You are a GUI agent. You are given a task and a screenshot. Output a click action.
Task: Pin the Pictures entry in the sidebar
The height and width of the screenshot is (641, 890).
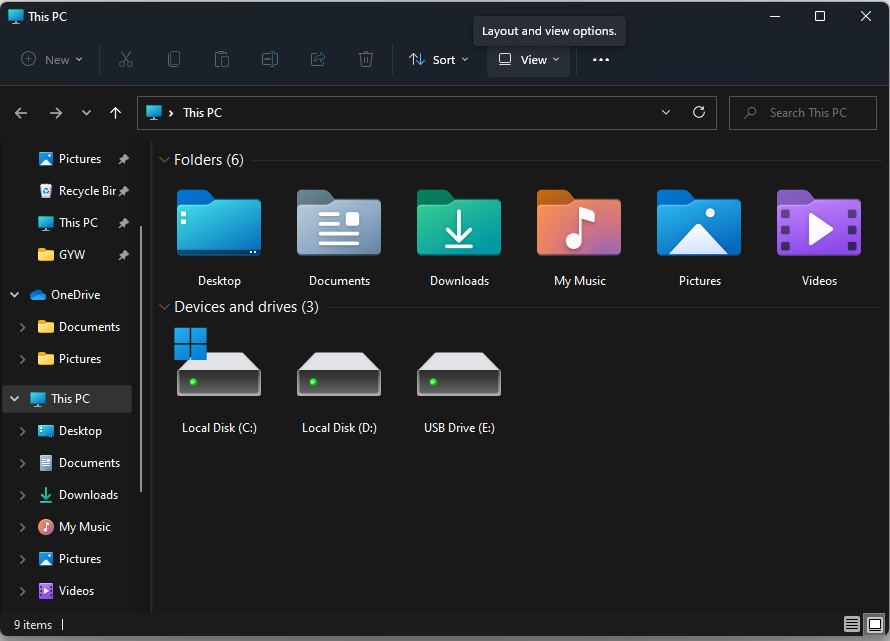click(x=122, y=158)
